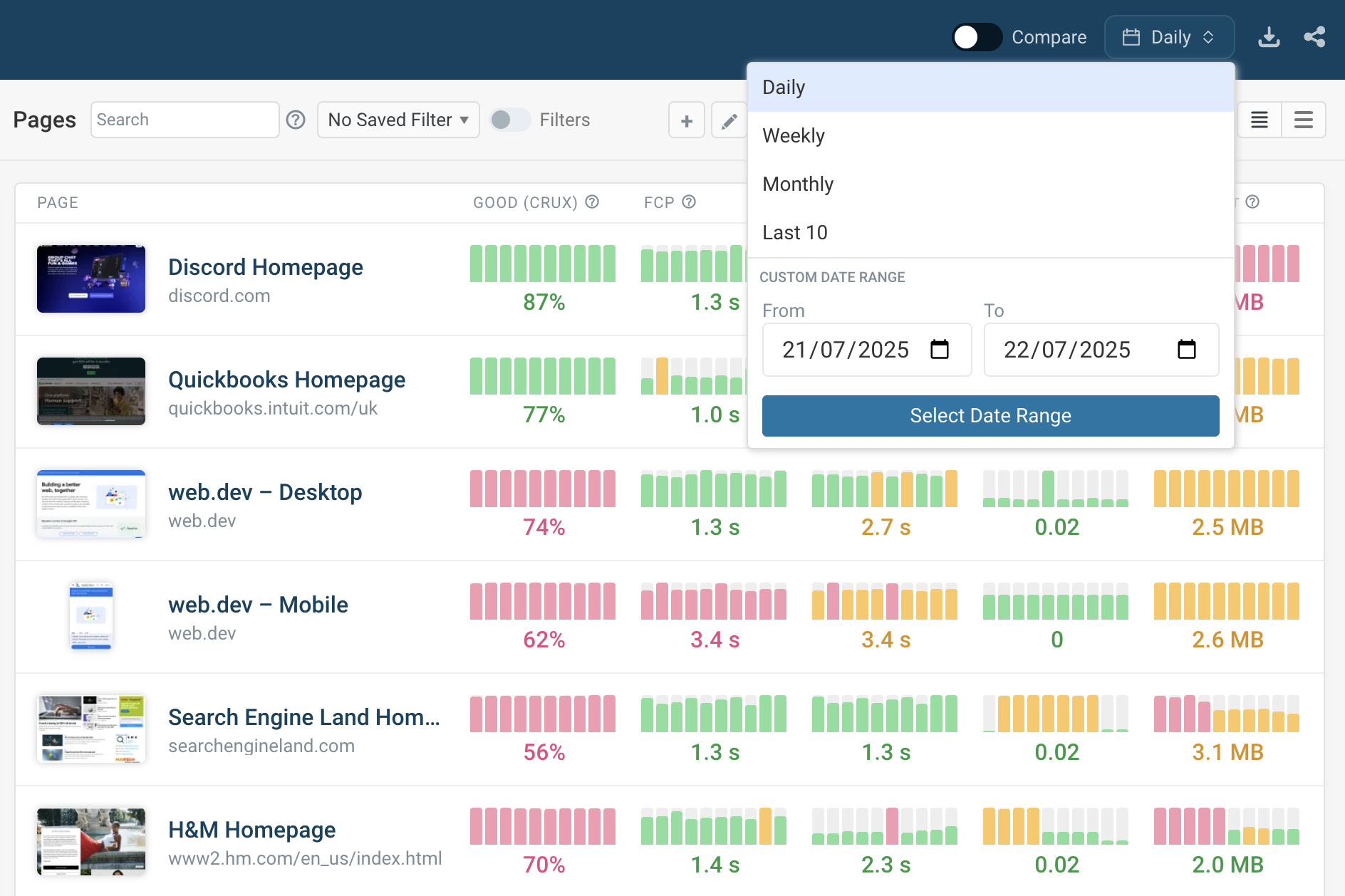
Task: Click the search help question mark icon
Action: tap(296, 120)
